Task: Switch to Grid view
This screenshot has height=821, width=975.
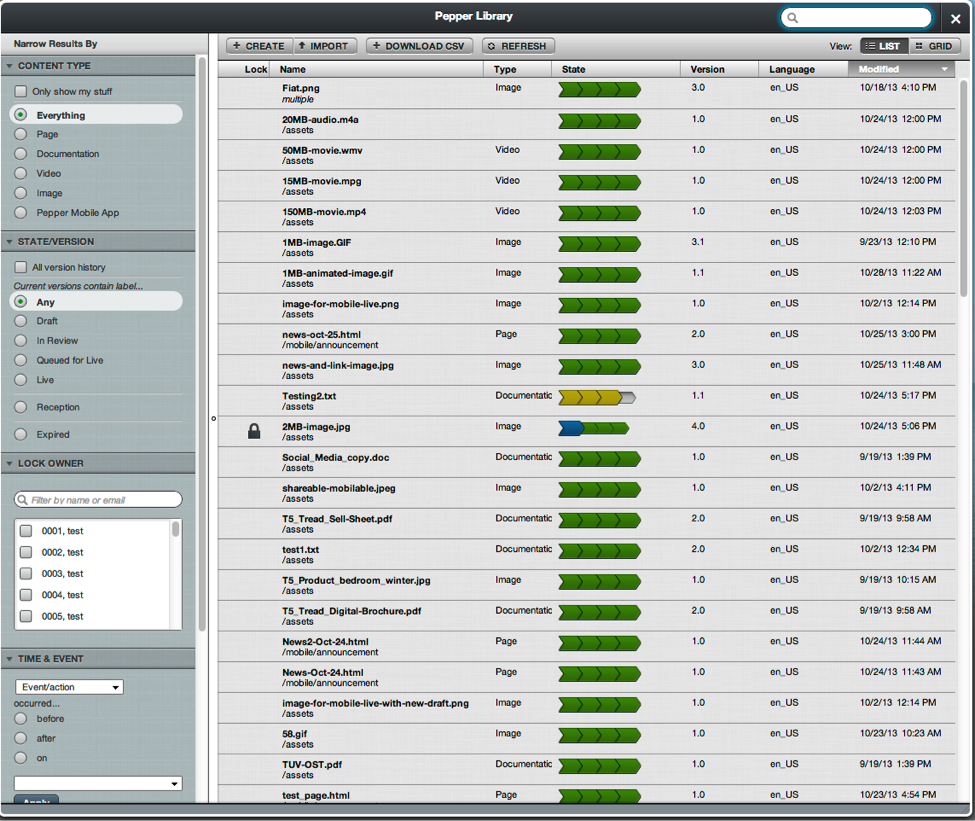Action: point(934,46)
